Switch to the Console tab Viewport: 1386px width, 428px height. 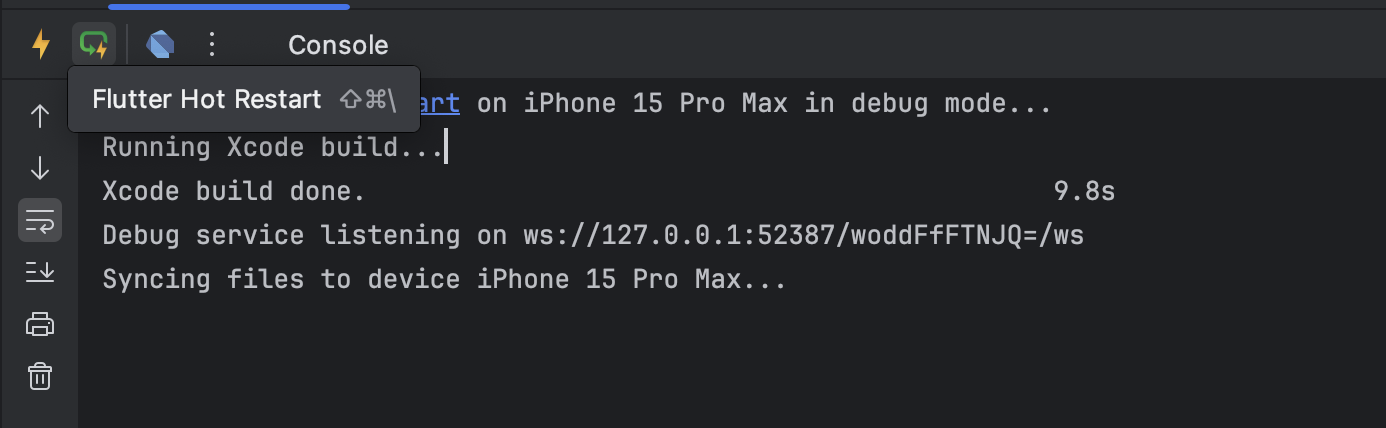[338, 45]
